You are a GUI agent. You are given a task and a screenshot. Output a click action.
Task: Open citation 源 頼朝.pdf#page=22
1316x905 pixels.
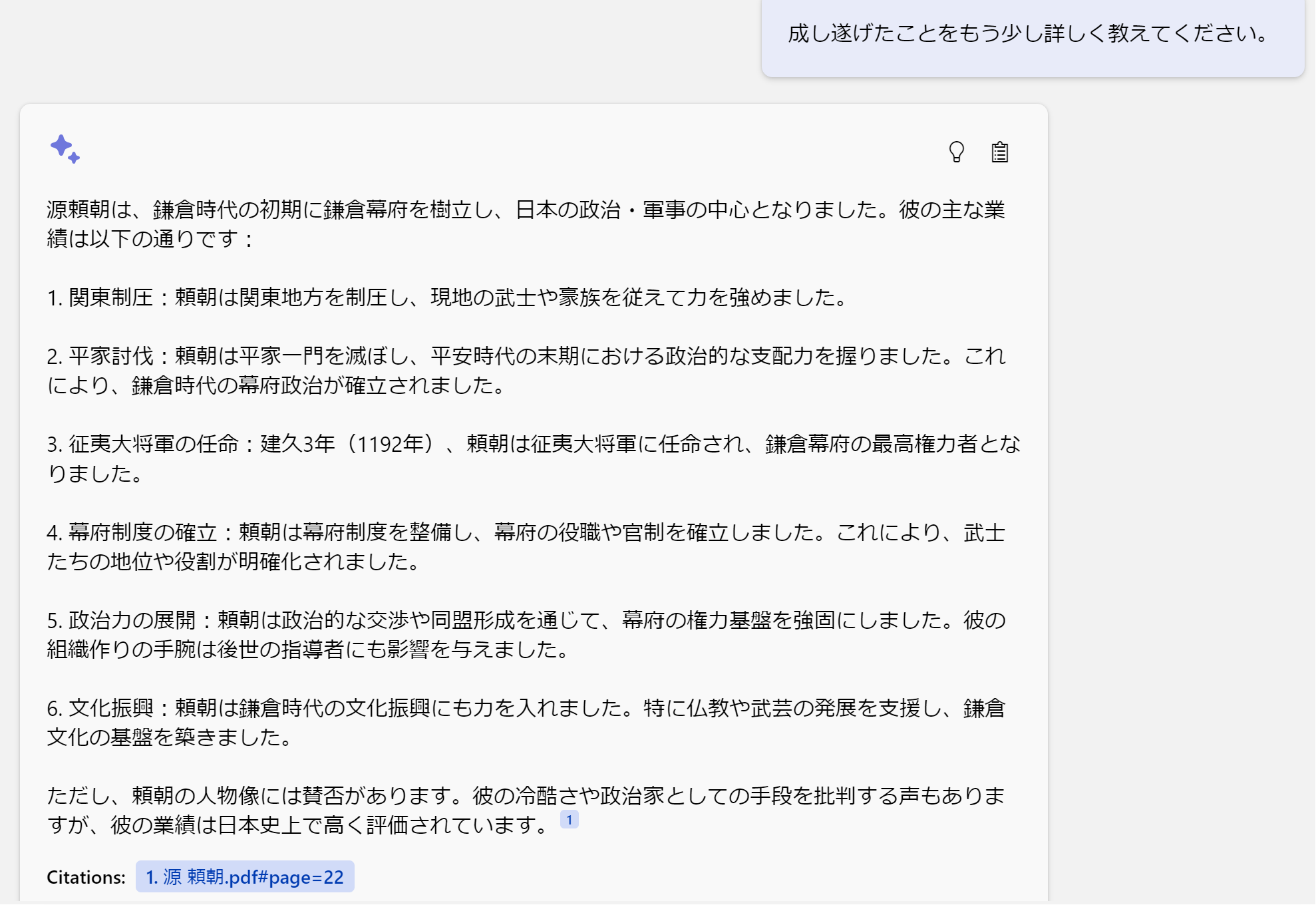[245, 876]
